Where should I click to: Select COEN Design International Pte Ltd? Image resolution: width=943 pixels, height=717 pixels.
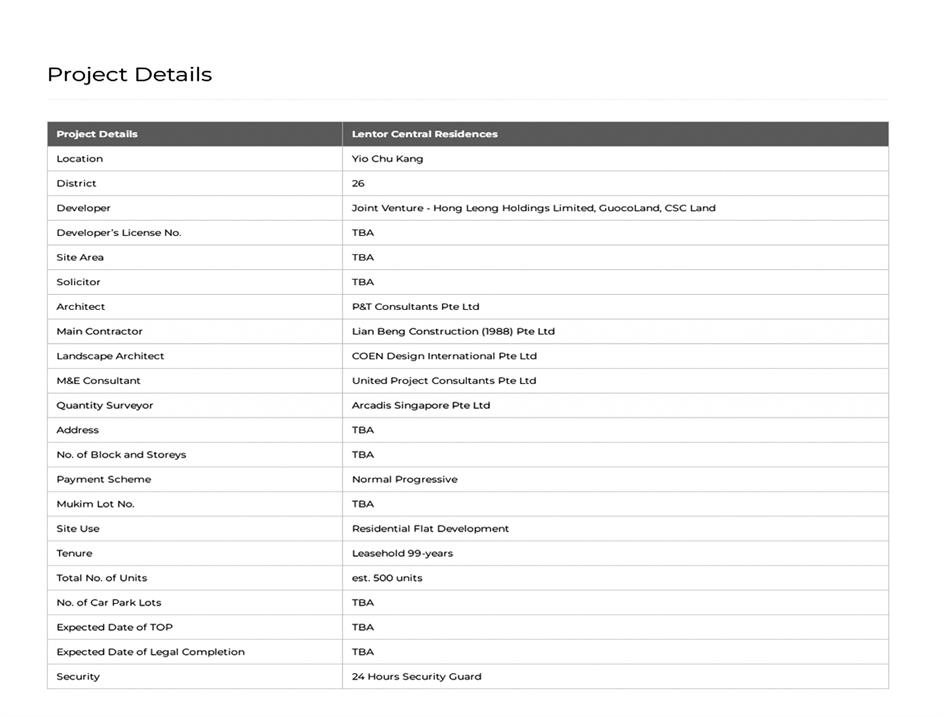[x=444, y=356]
